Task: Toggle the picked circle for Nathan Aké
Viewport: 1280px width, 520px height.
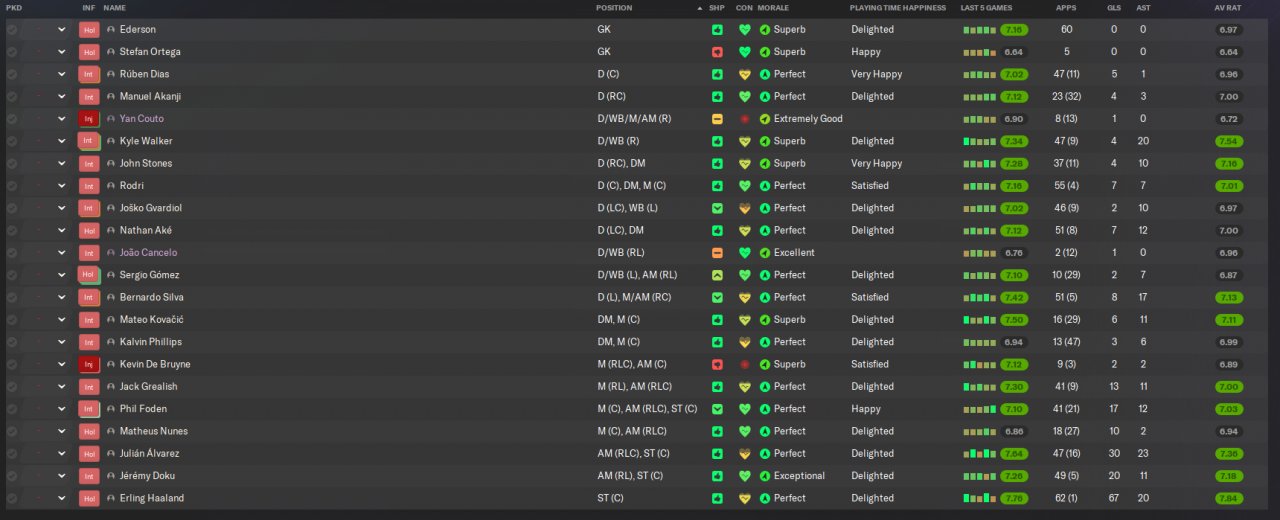Action: click(x=12, y=231)
